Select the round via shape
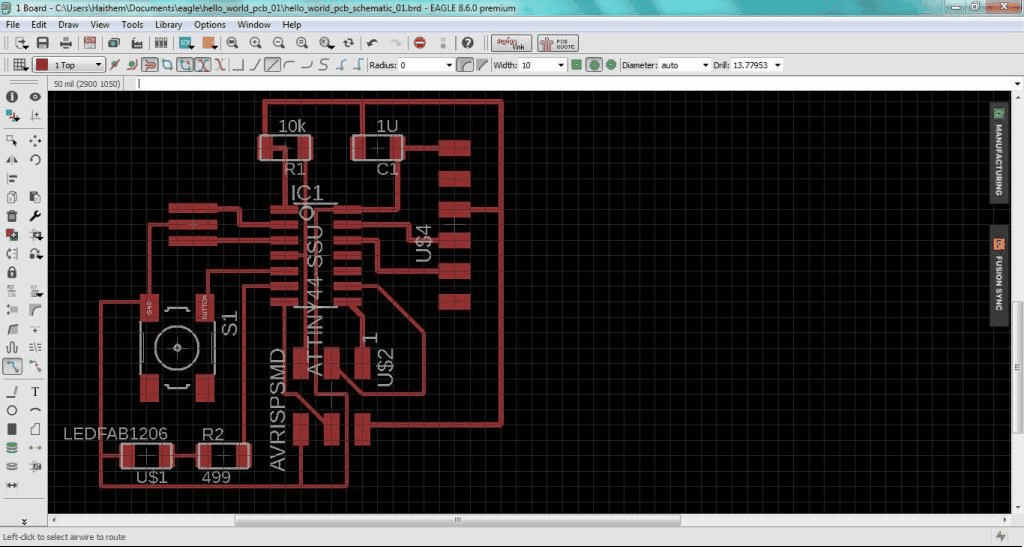The height and width of the screenshot is (547, 1024). pyautogui.click(x=594, y=65)
